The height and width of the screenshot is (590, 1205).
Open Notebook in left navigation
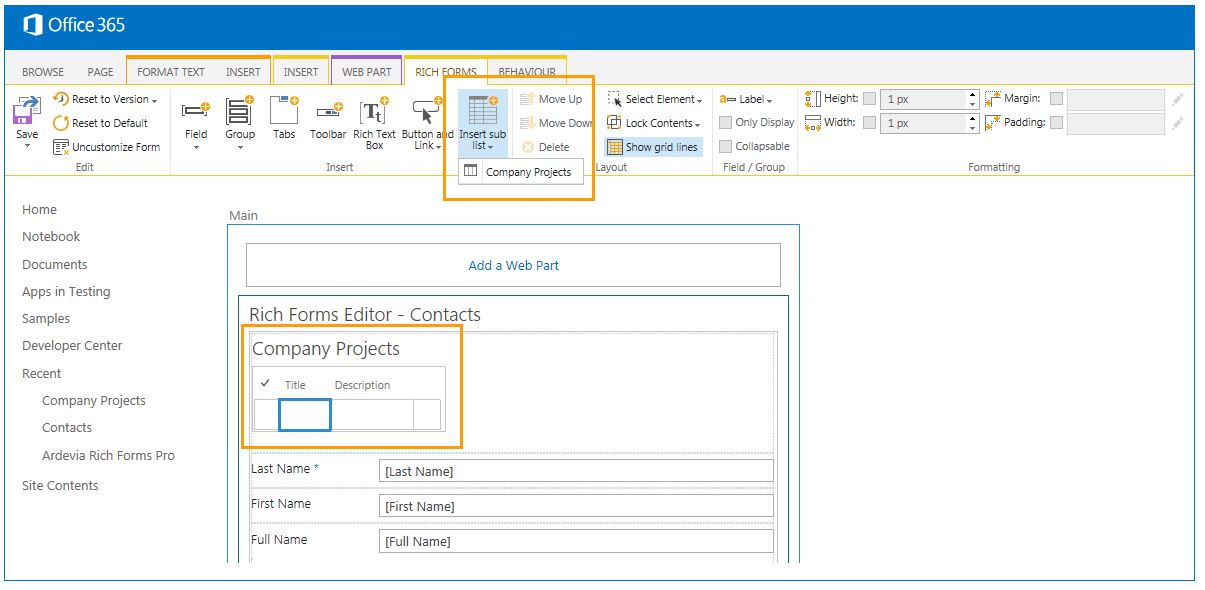tap(51, 236)
